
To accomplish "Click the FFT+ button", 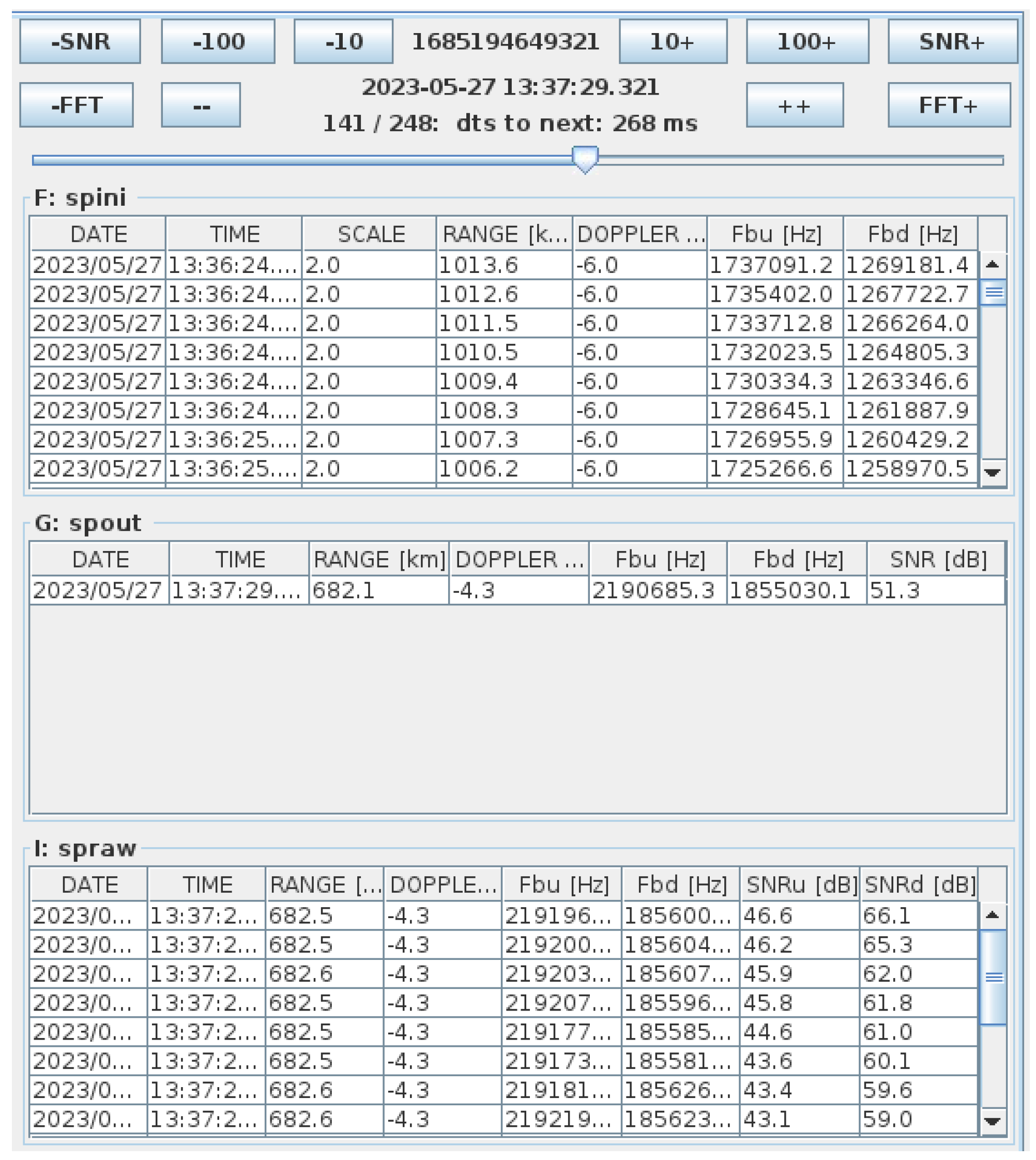I will pos(949,105).
